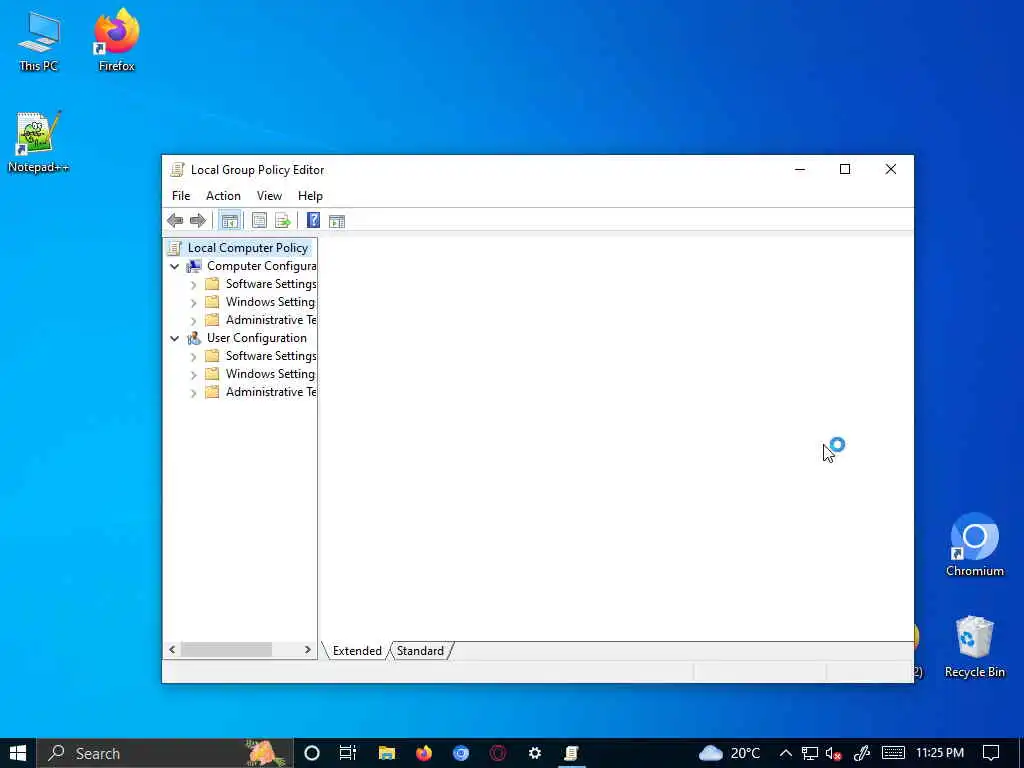Launch Firefox from the taskbar
Image resolution: width=1024 pixels, height=768 pixels.
pos(424,753)
